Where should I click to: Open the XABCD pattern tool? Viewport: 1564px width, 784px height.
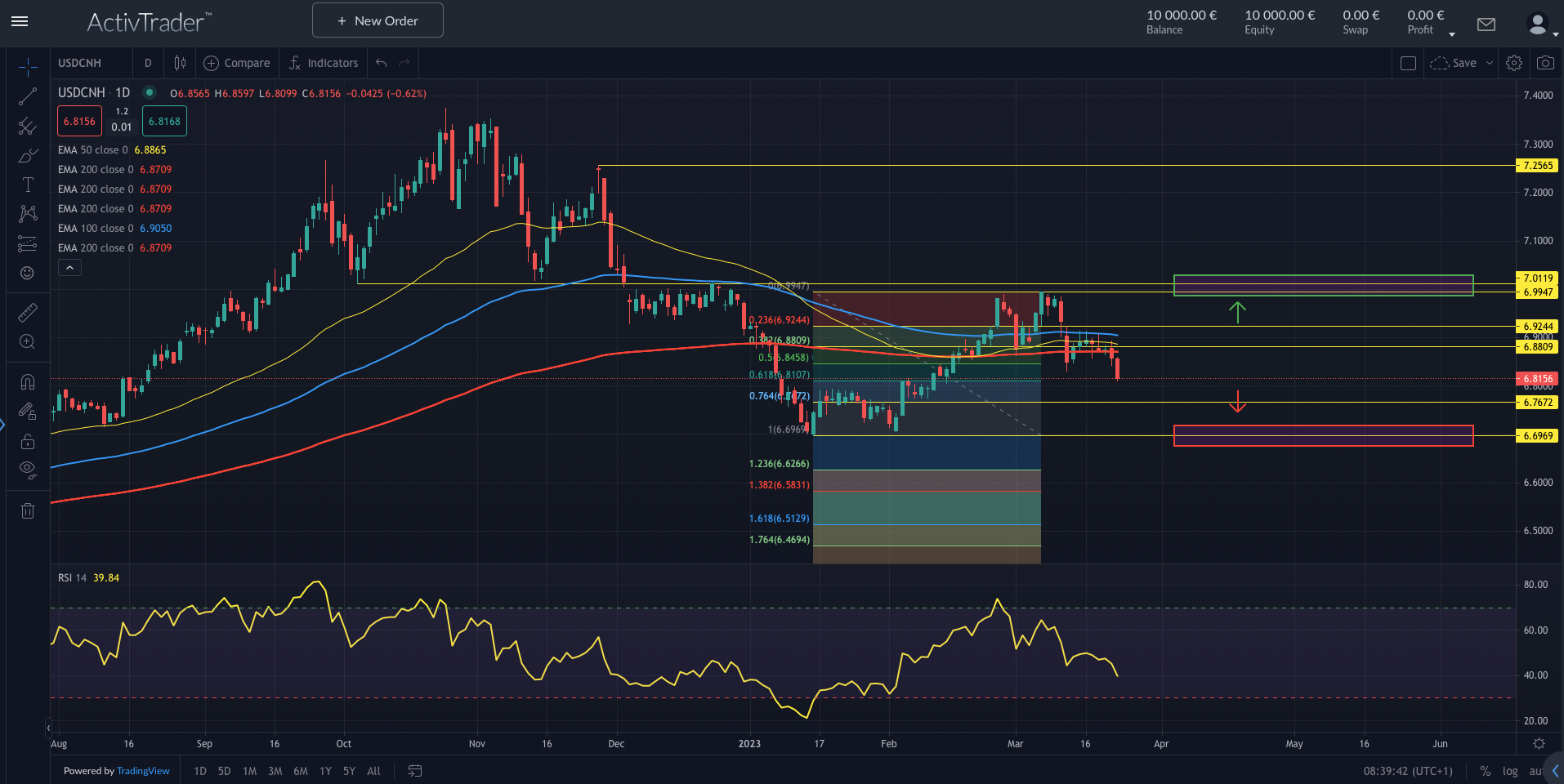tap(27, 213)
